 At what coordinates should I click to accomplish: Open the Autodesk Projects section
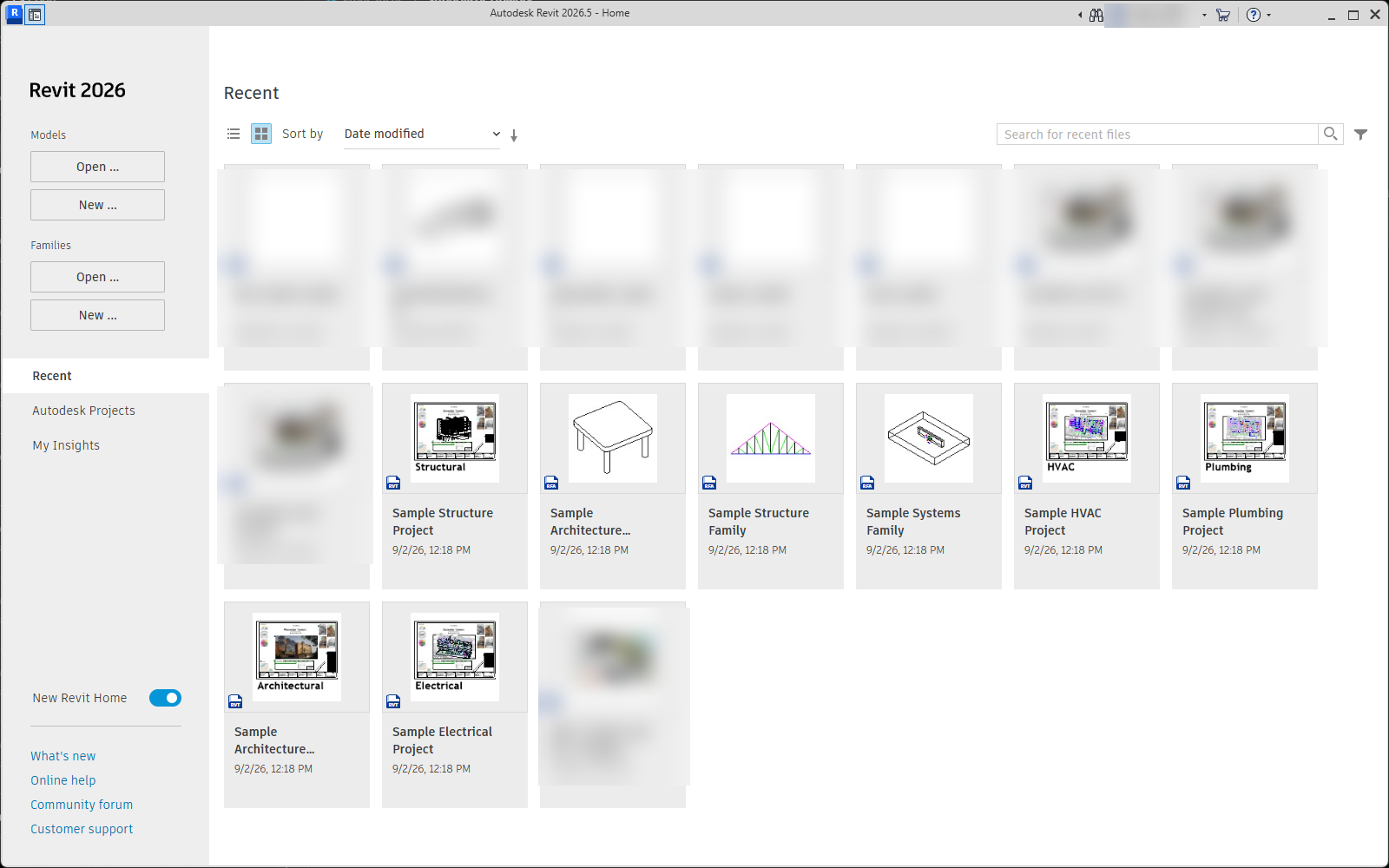point(83,411)
